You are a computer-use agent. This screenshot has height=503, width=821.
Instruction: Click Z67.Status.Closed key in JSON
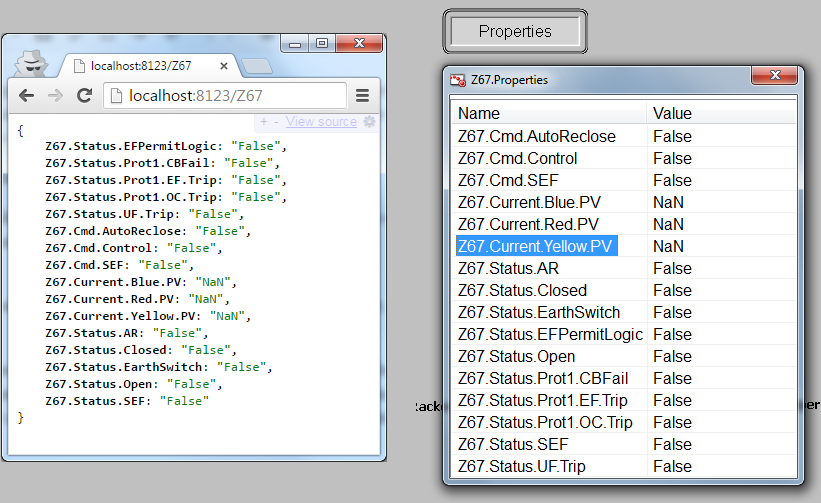point(105,350)
